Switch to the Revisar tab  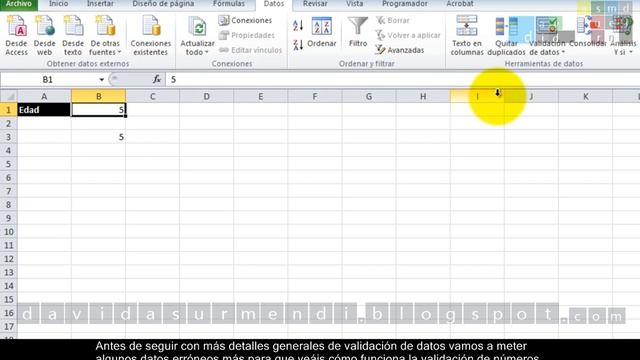click(315, 4)
